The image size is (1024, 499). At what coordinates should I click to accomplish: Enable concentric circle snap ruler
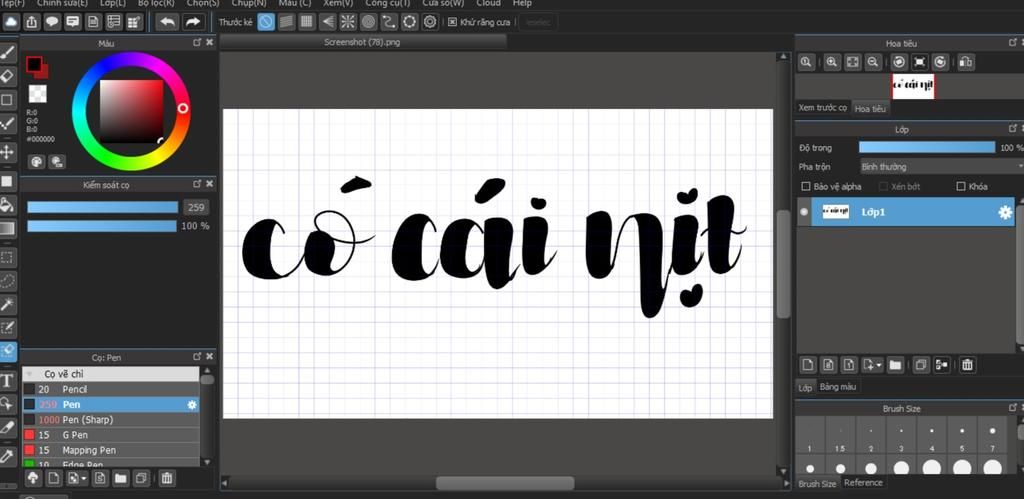pyautogui.click(x=368, y=22)
